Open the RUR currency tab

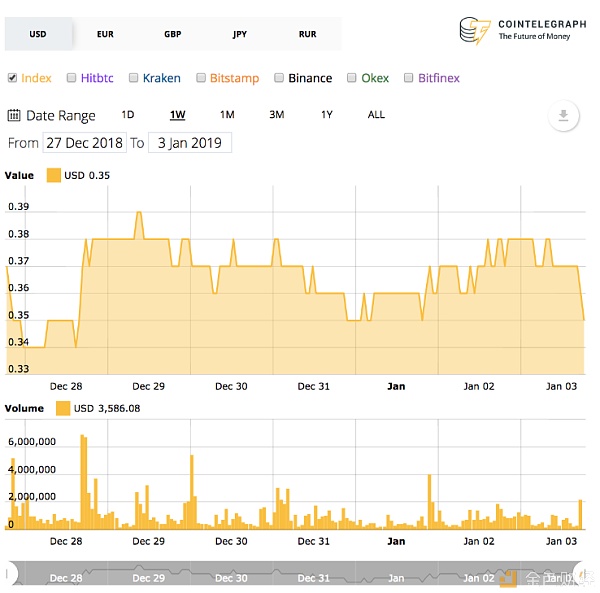pyautogui.click(x=308, y=34)
